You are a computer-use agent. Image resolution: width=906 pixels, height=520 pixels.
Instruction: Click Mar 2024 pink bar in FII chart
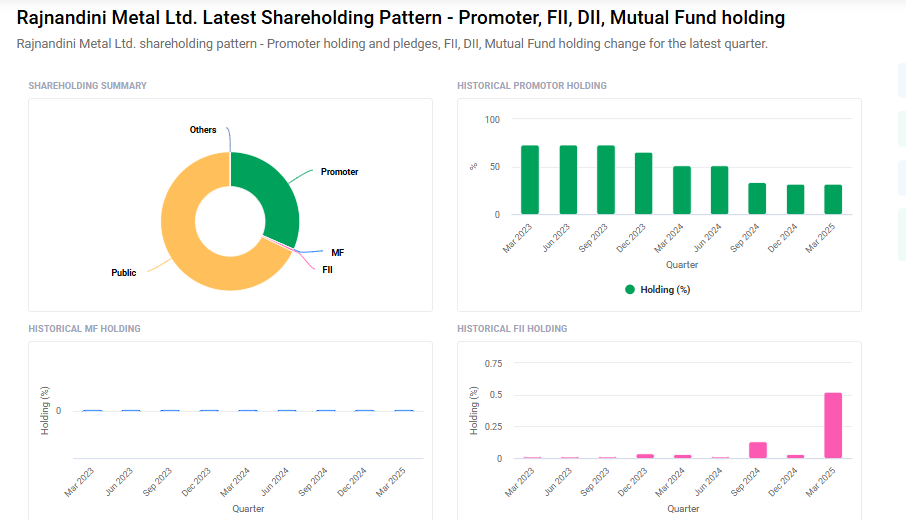point(682,456)
